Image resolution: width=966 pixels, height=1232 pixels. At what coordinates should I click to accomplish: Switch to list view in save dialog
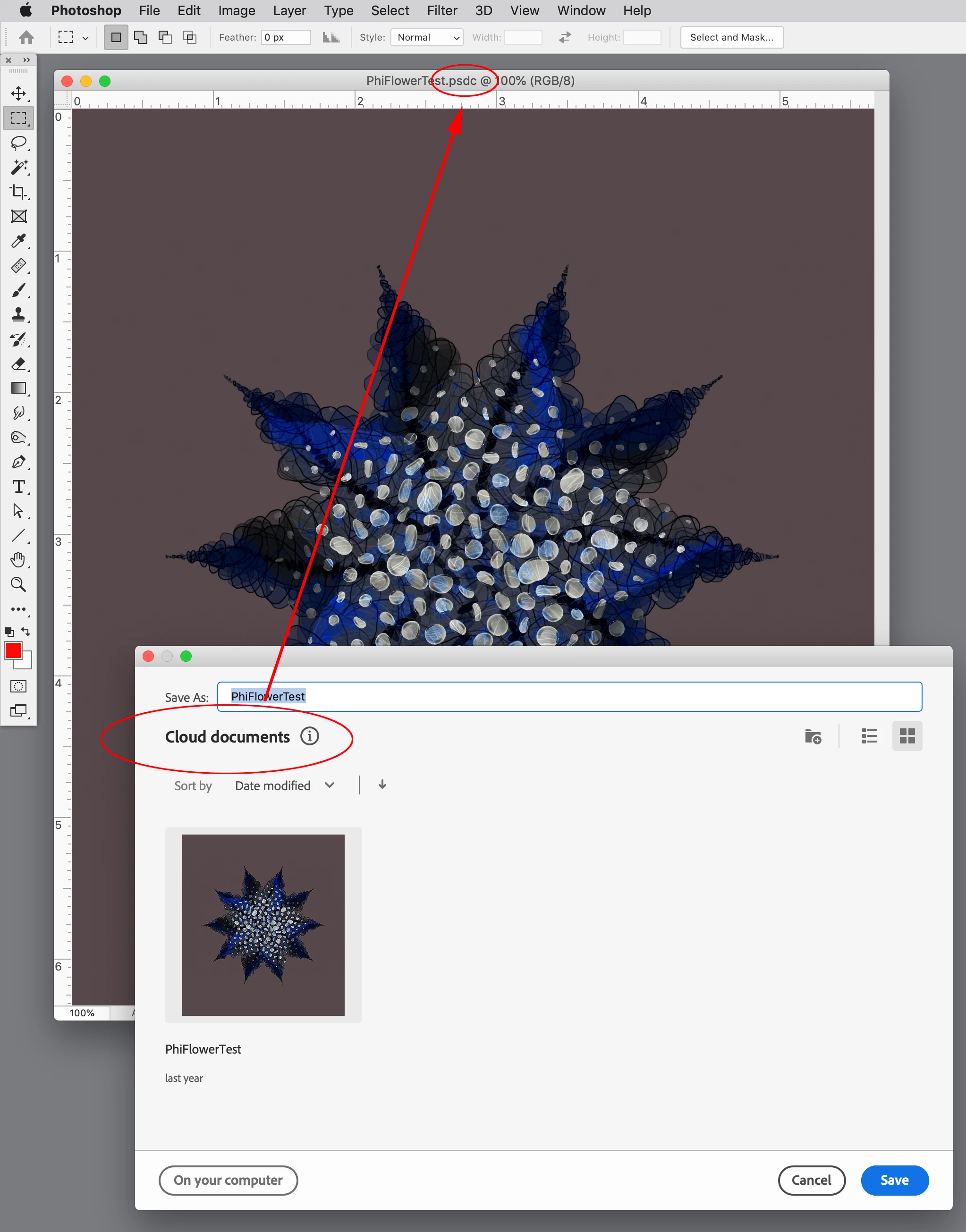pyautogui.click(x=869, y=736)
